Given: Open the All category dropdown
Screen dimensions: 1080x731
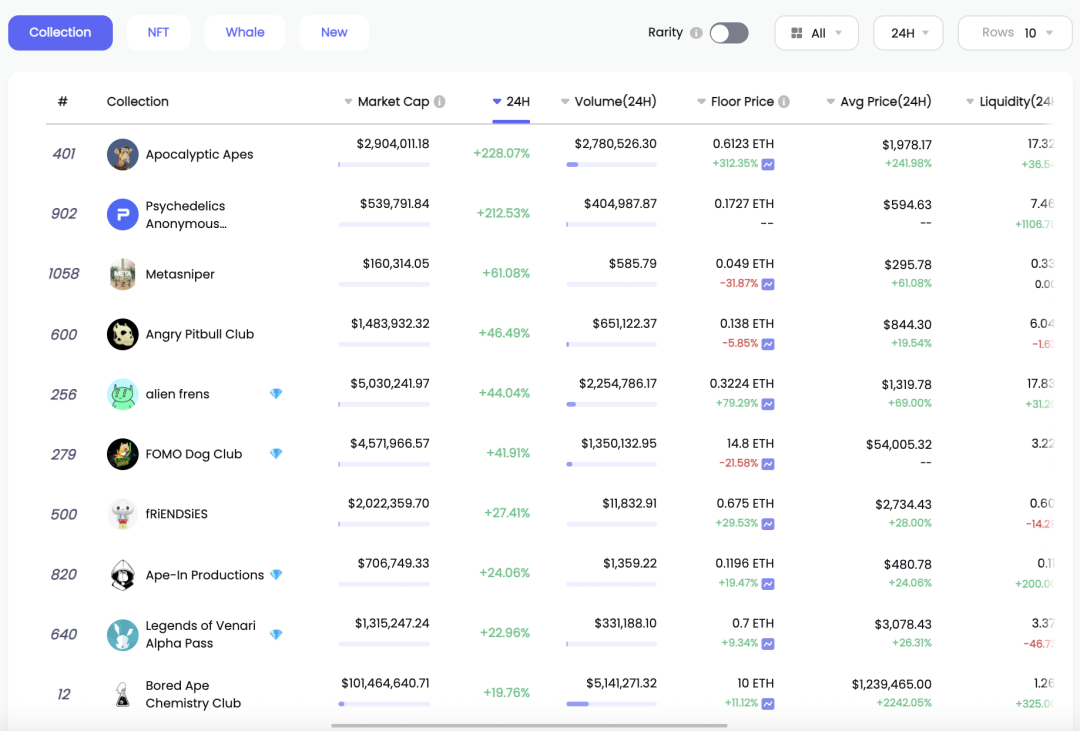Looking at the screenshot, I should [816, 33].
